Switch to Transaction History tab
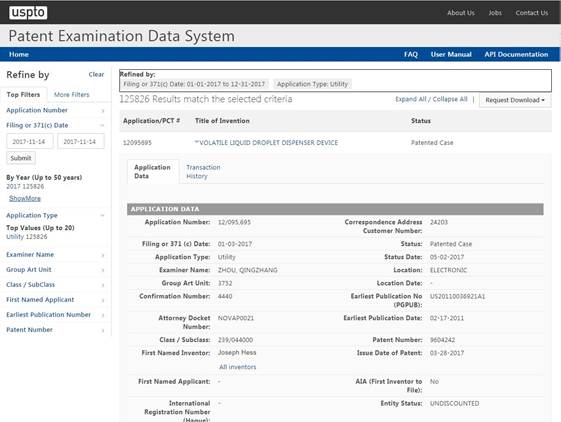This screenshot has width=561, height=422. point(203,172)
